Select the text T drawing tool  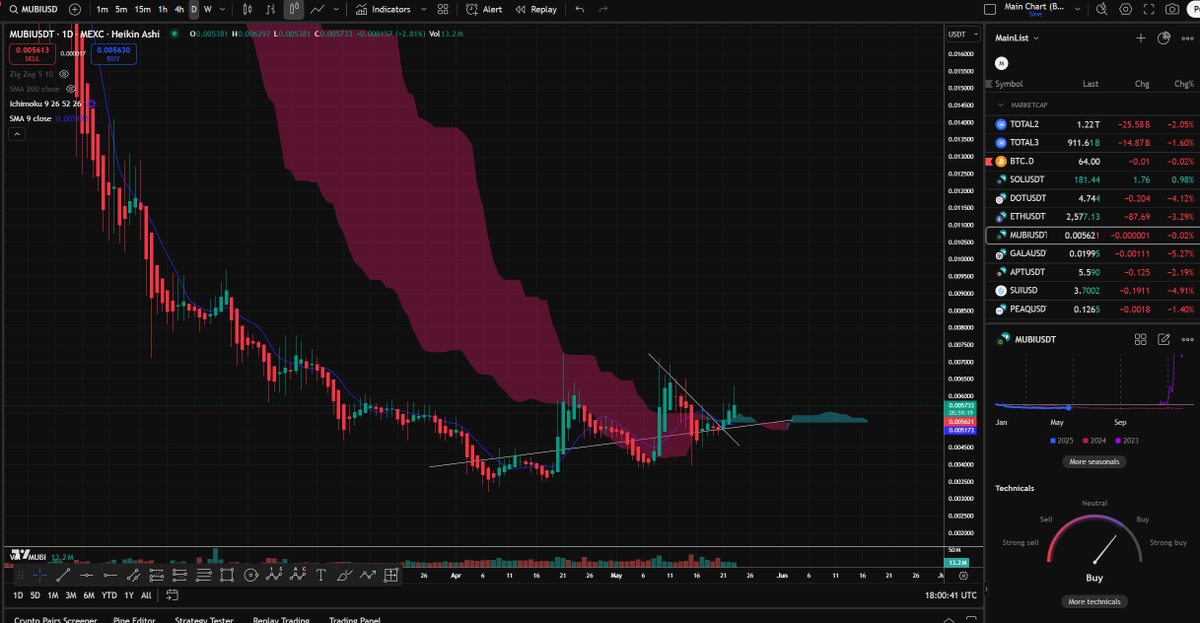(320, 575)
